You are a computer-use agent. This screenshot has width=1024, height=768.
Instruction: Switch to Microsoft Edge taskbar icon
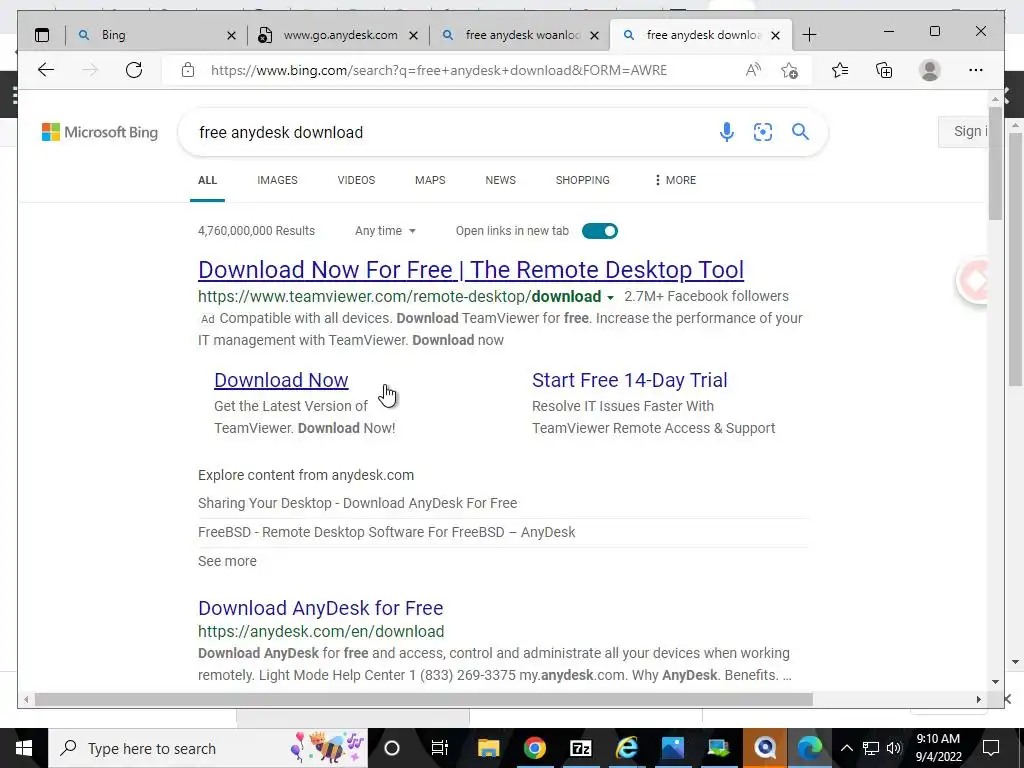(x=810, y=748)
